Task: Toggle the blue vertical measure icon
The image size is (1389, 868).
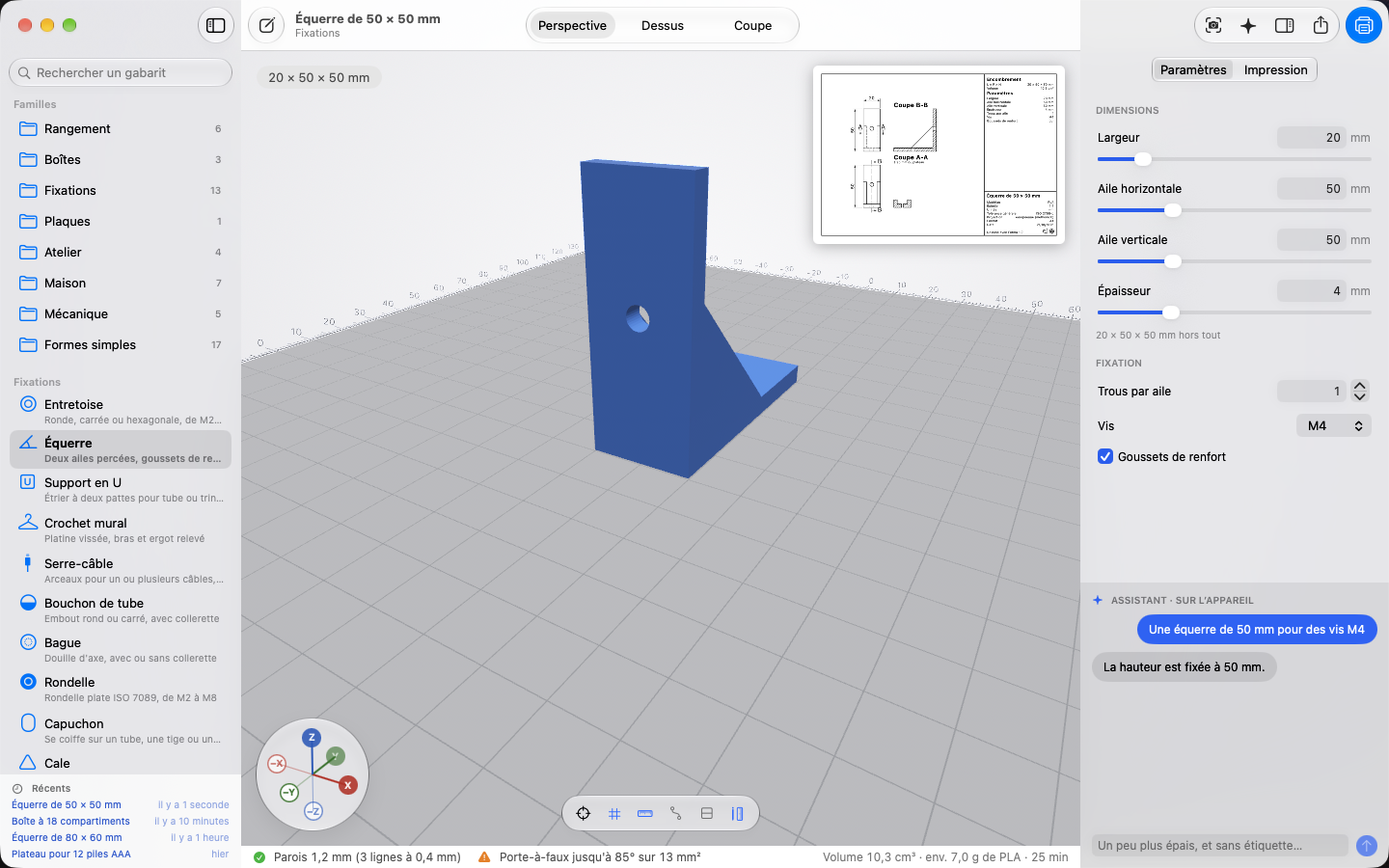Action: [x=738, y=813]
